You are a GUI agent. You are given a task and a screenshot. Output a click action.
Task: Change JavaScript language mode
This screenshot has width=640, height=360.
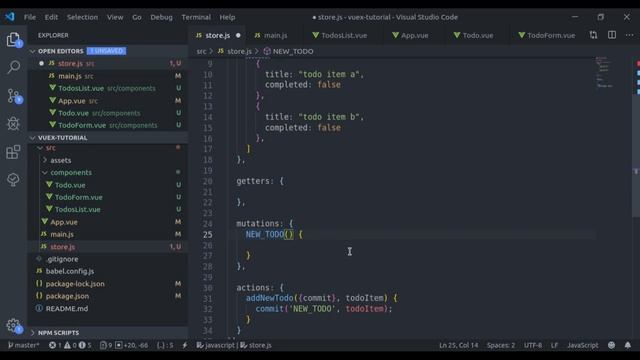pyautogui.click(x=582, y=345)
